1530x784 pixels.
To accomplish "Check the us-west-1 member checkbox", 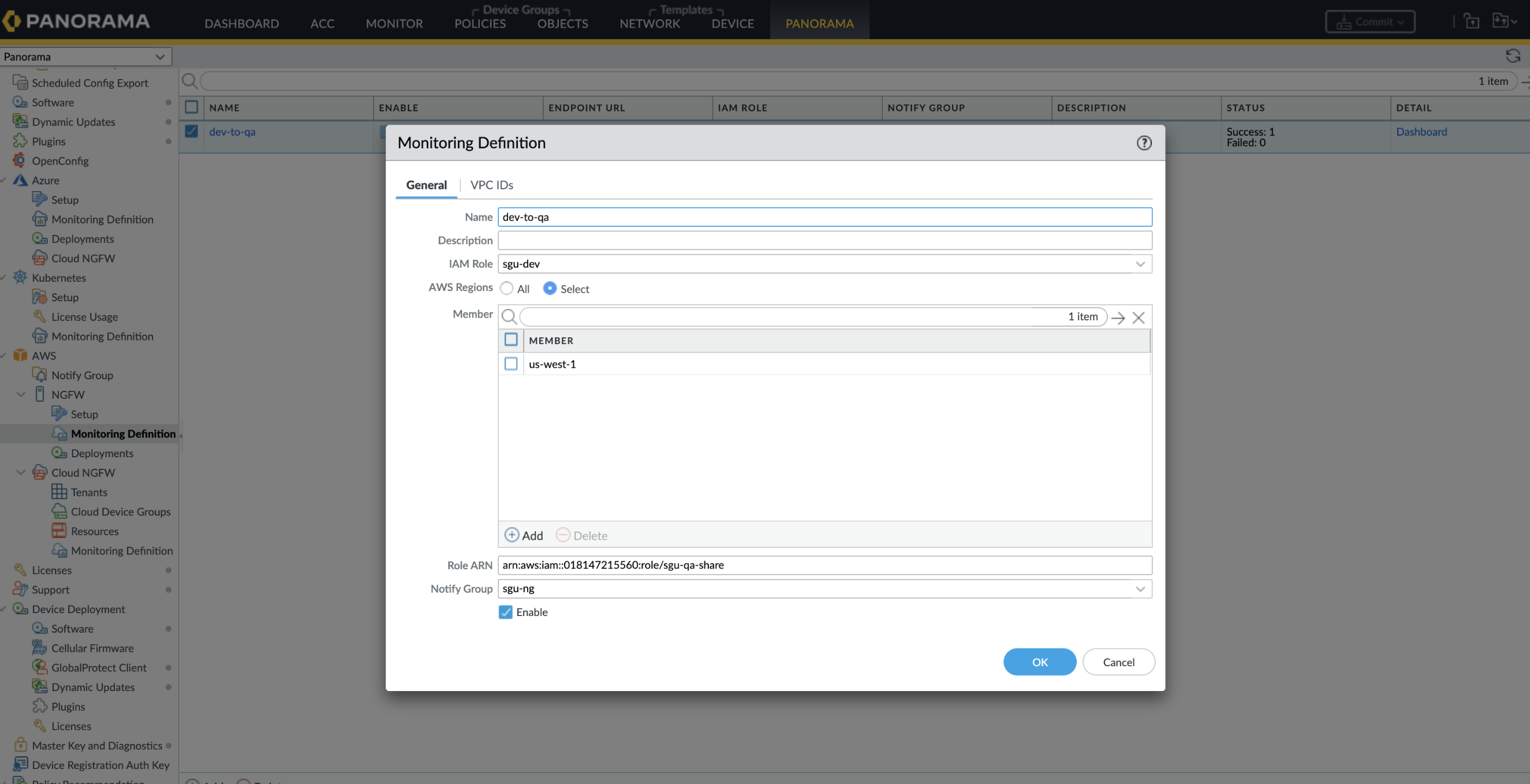I will [x=511, y=364].
